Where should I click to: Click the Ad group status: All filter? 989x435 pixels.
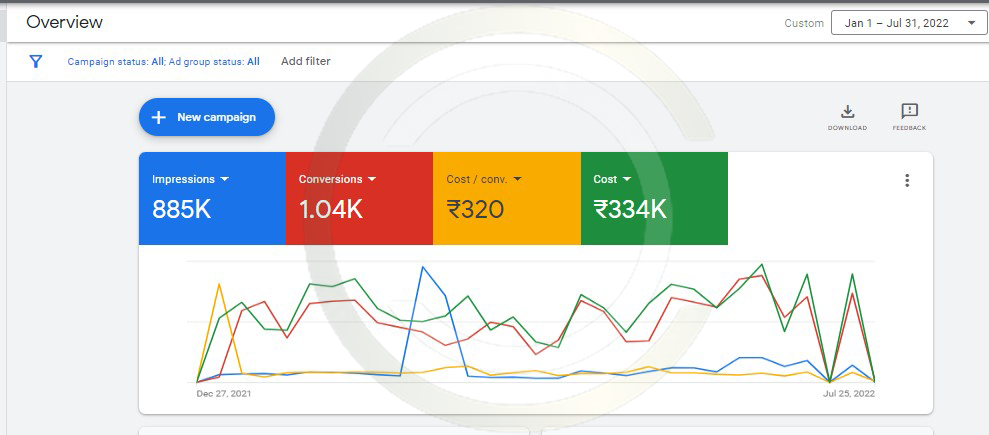tap(214, 62)
